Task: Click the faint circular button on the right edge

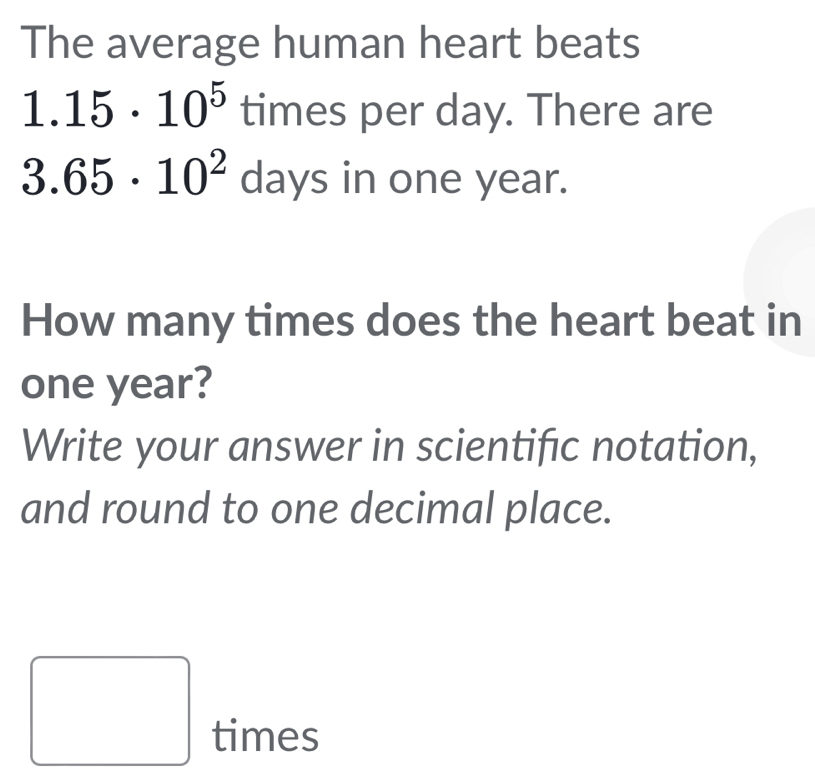Action: [x=795, y=285]
